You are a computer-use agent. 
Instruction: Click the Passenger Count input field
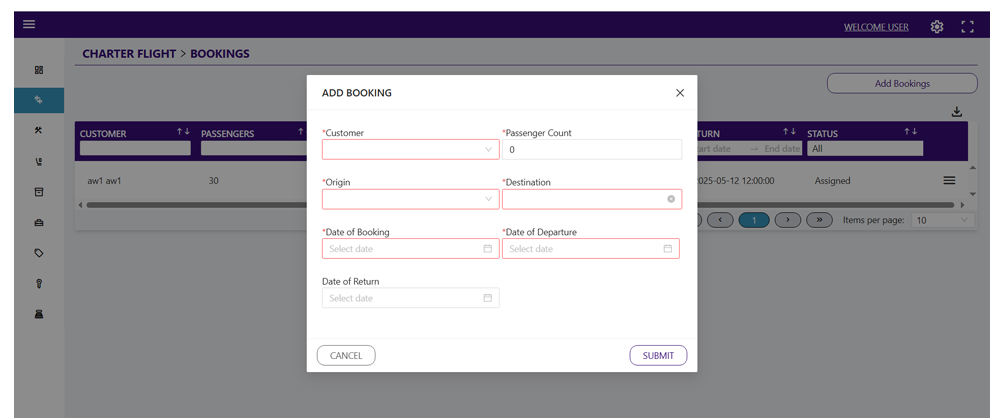tap(592, 150)
